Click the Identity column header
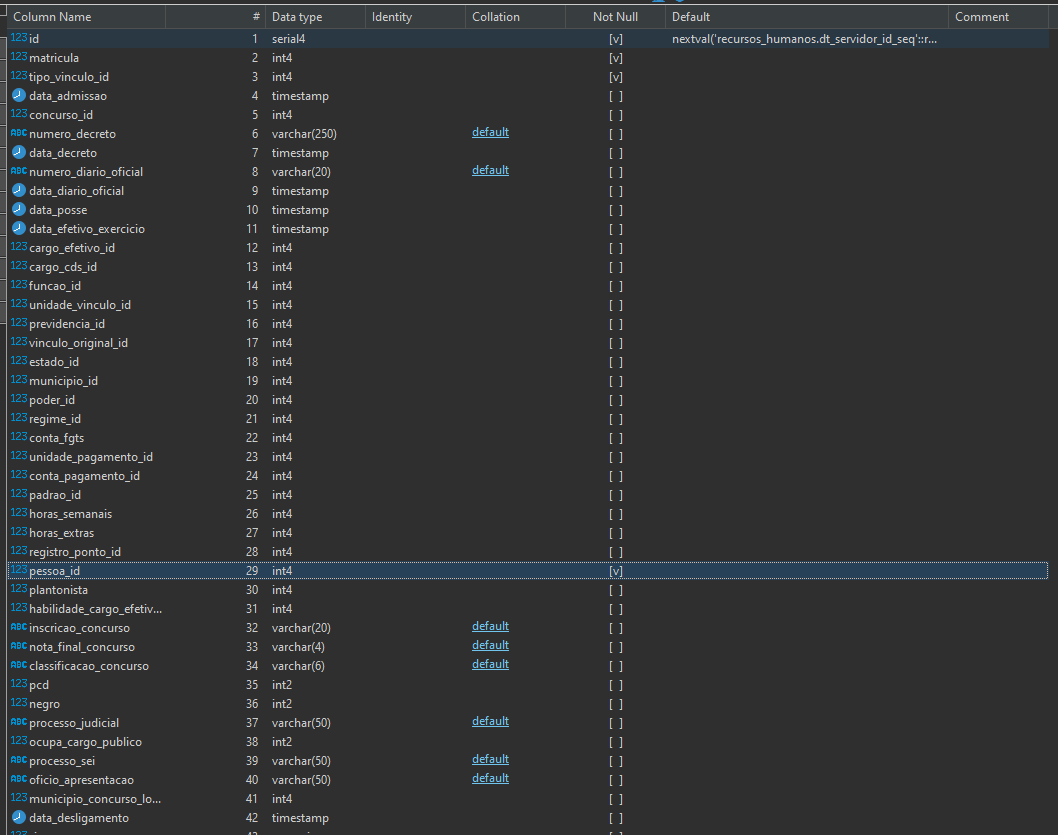 [x=415, y=17]
